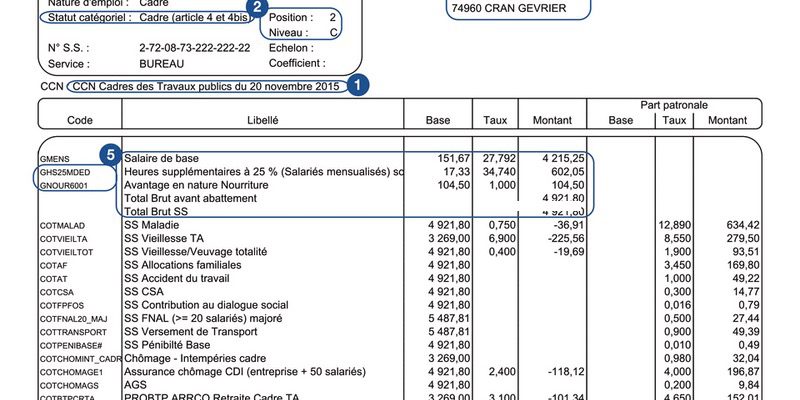
Task: Click code "COTCHOMAGS"
Action: [x=69, y=386]
